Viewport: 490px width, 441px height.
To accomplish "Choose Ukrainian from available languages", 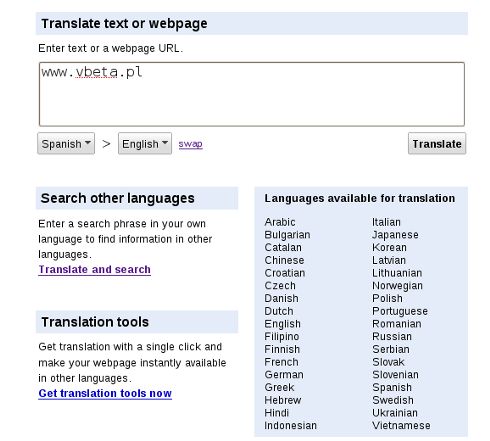I will [395, 413].
